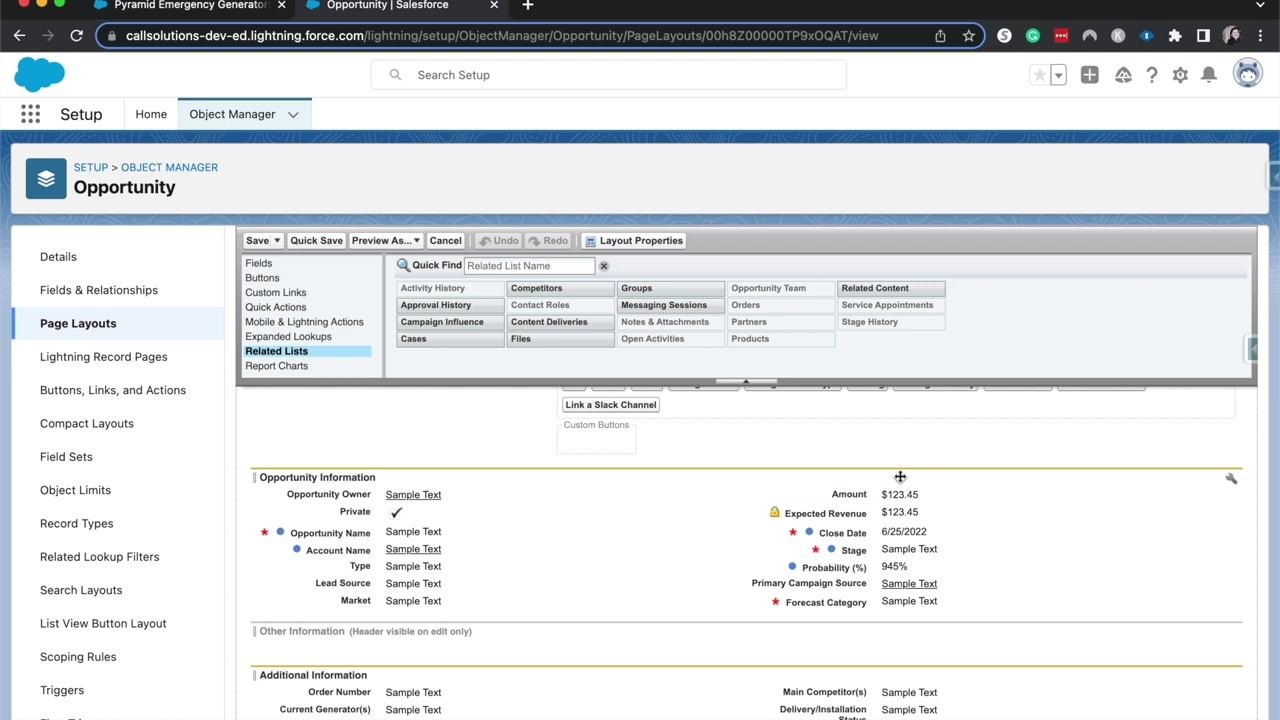Toggle the Private checkbox sample field
Image resolution: width=1280 pixels, height=720 pixels.
396,512
